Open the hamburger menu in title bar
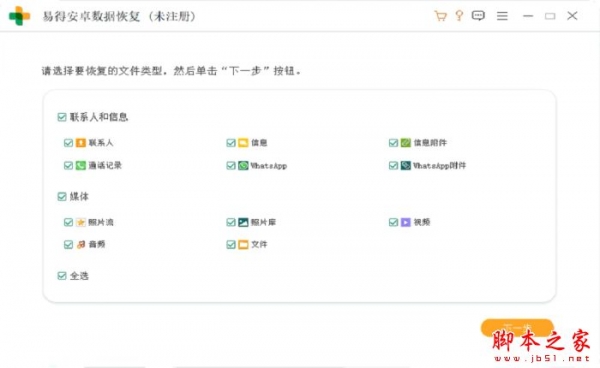600x368 pixels. pyautogui.click(x=502, y=16)
